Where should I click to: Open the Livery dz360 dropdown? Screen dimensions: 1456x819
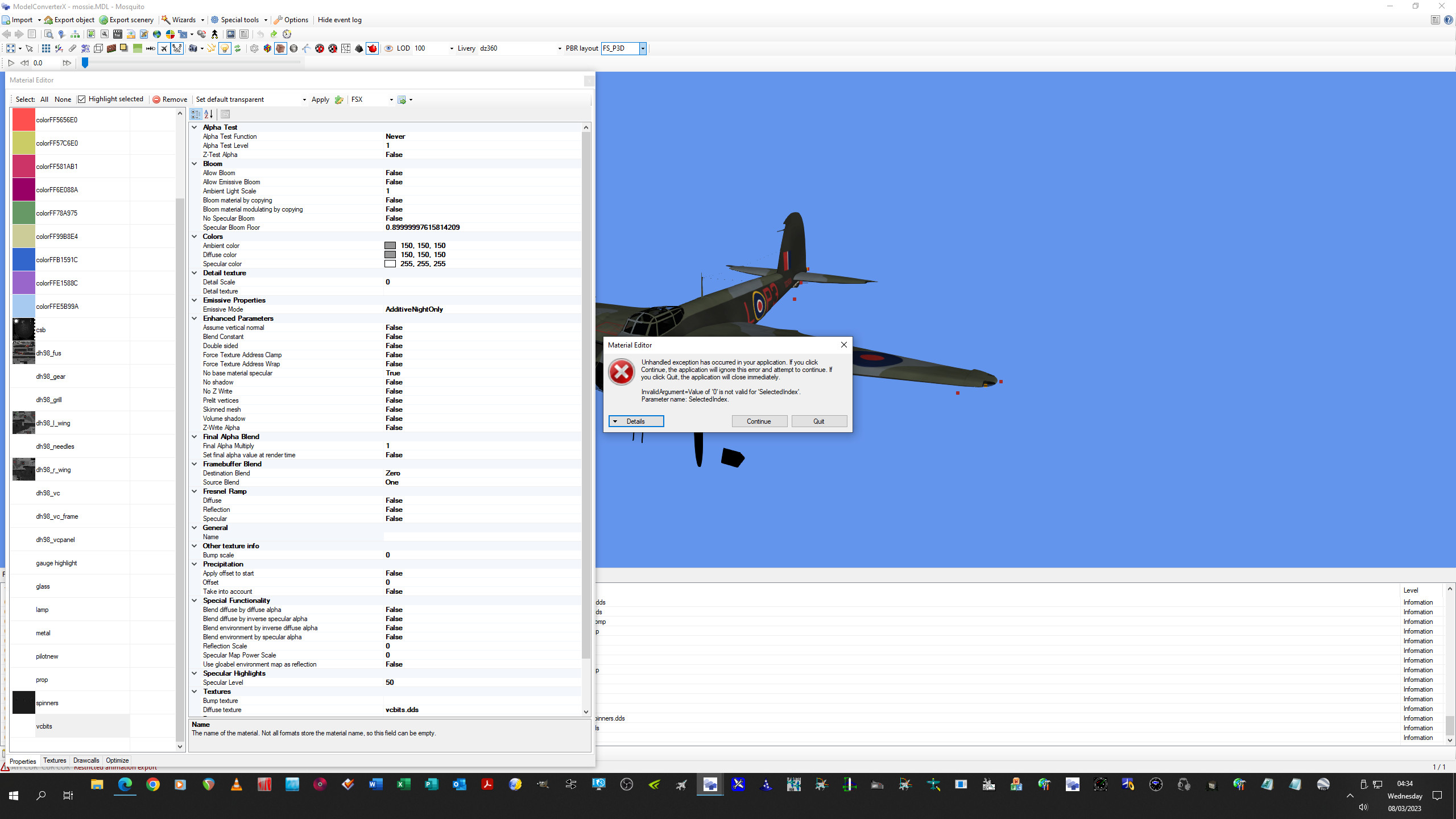click(x=560, y=48)
